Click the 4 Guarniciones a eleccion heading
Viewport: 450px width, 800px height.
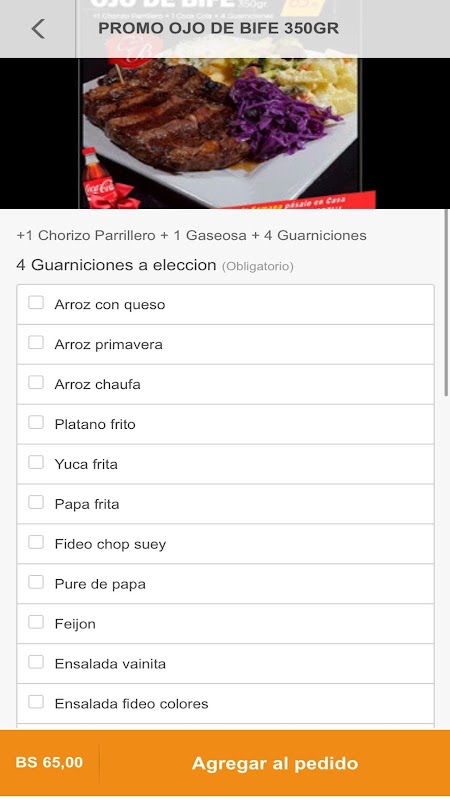(x=116, y=265)
